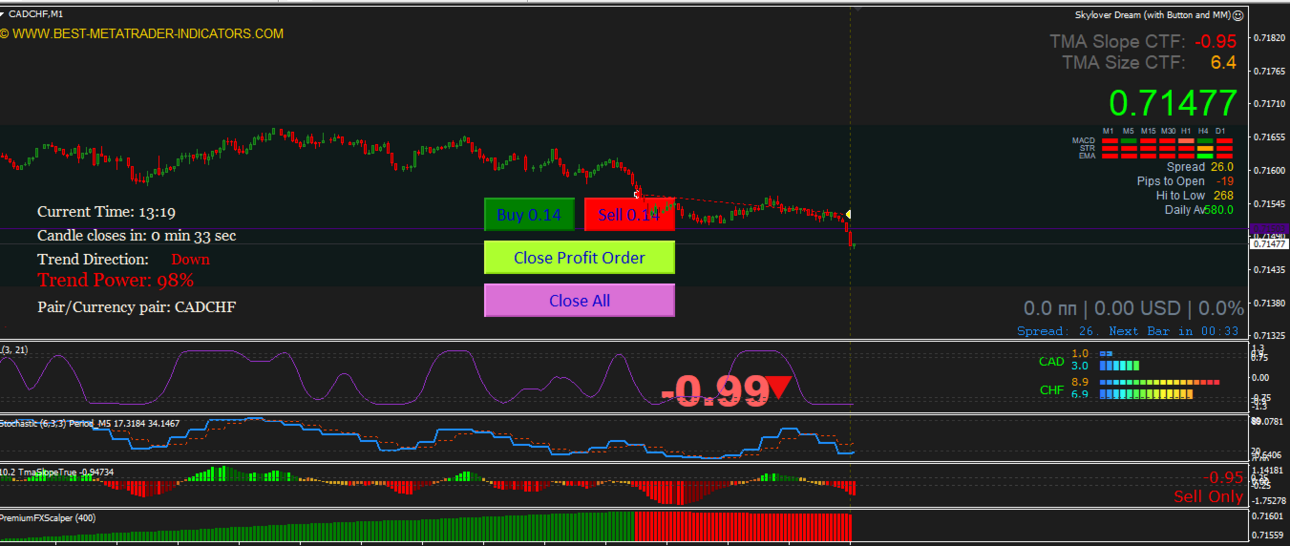Click the large green 0.71477 price
1290x546 pixels.
coord(1172,103)
